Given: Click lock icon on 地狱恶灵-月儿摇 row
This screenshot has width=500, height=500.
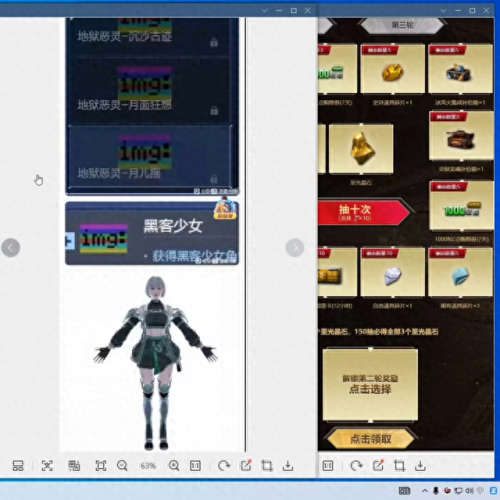Looking at the screenshot, I should click(x=214, y=179).
